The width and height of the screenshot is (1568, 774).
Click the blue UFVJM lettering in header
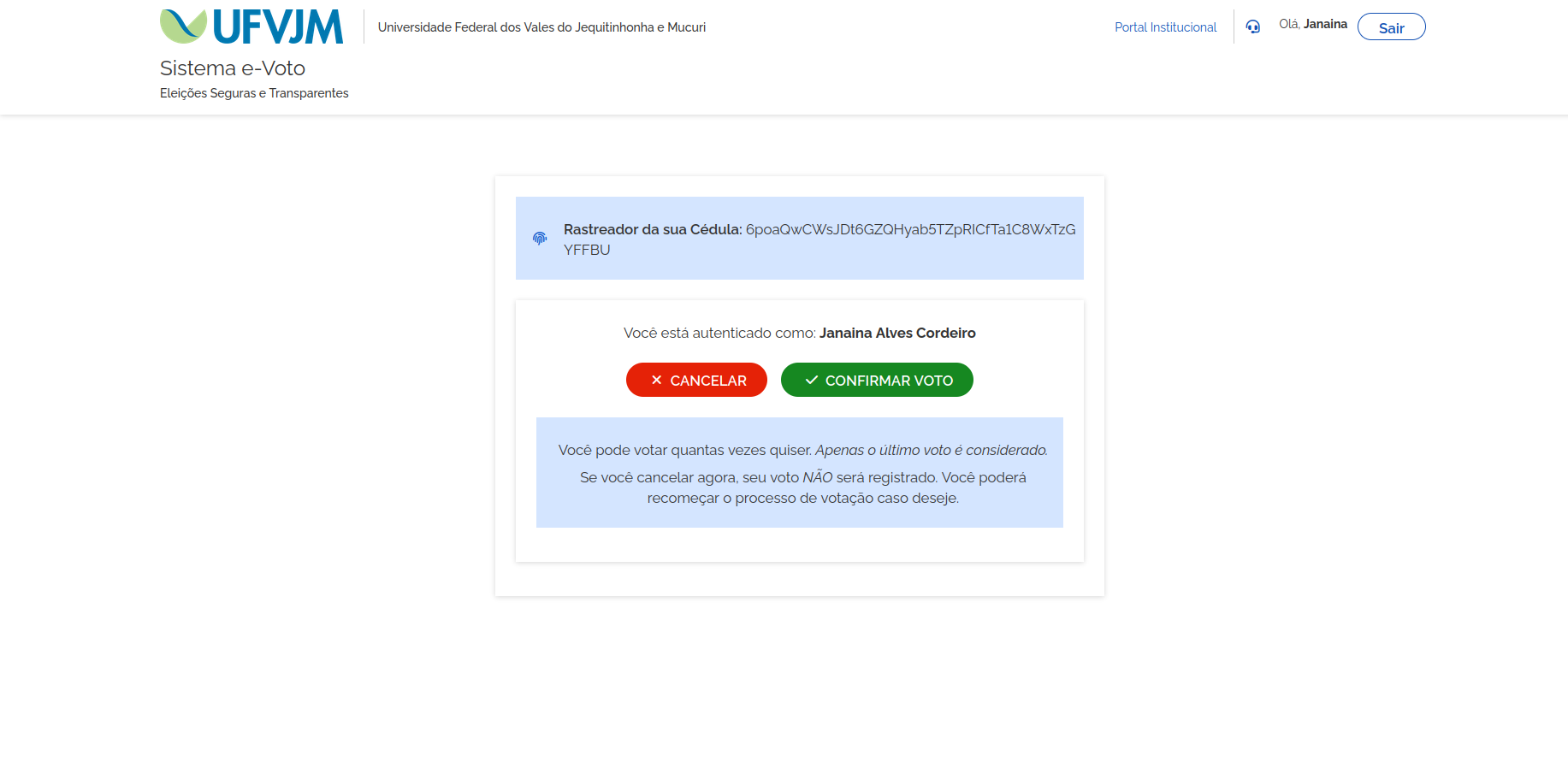point(278,27)
